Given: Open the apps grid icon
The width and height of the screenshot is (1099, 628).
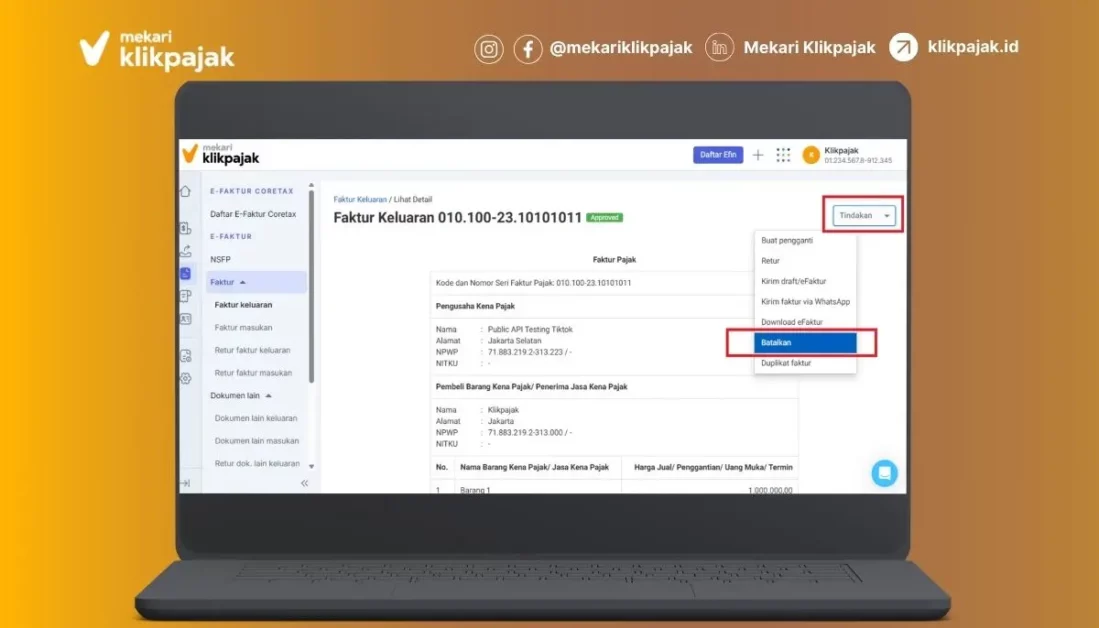Looking at the screenshot, I should 783,155.
